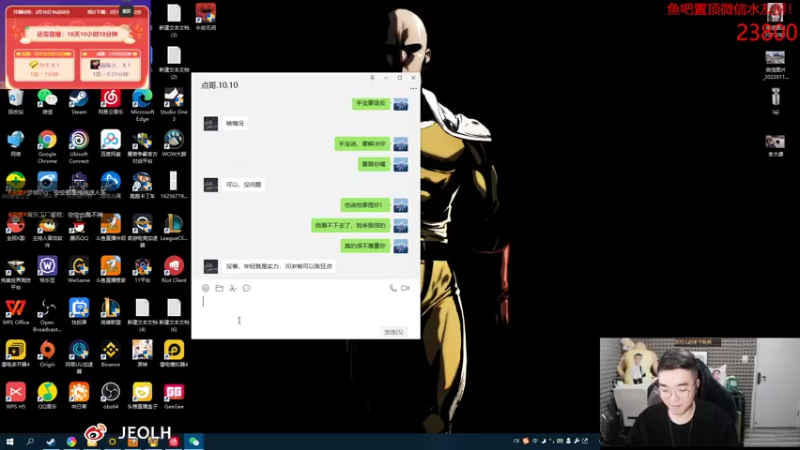Image resolution: width=800 pixels, height=450 pixels.
Task: Open the 11 platform desktop shortcut
Action: [x=142, y=270]
